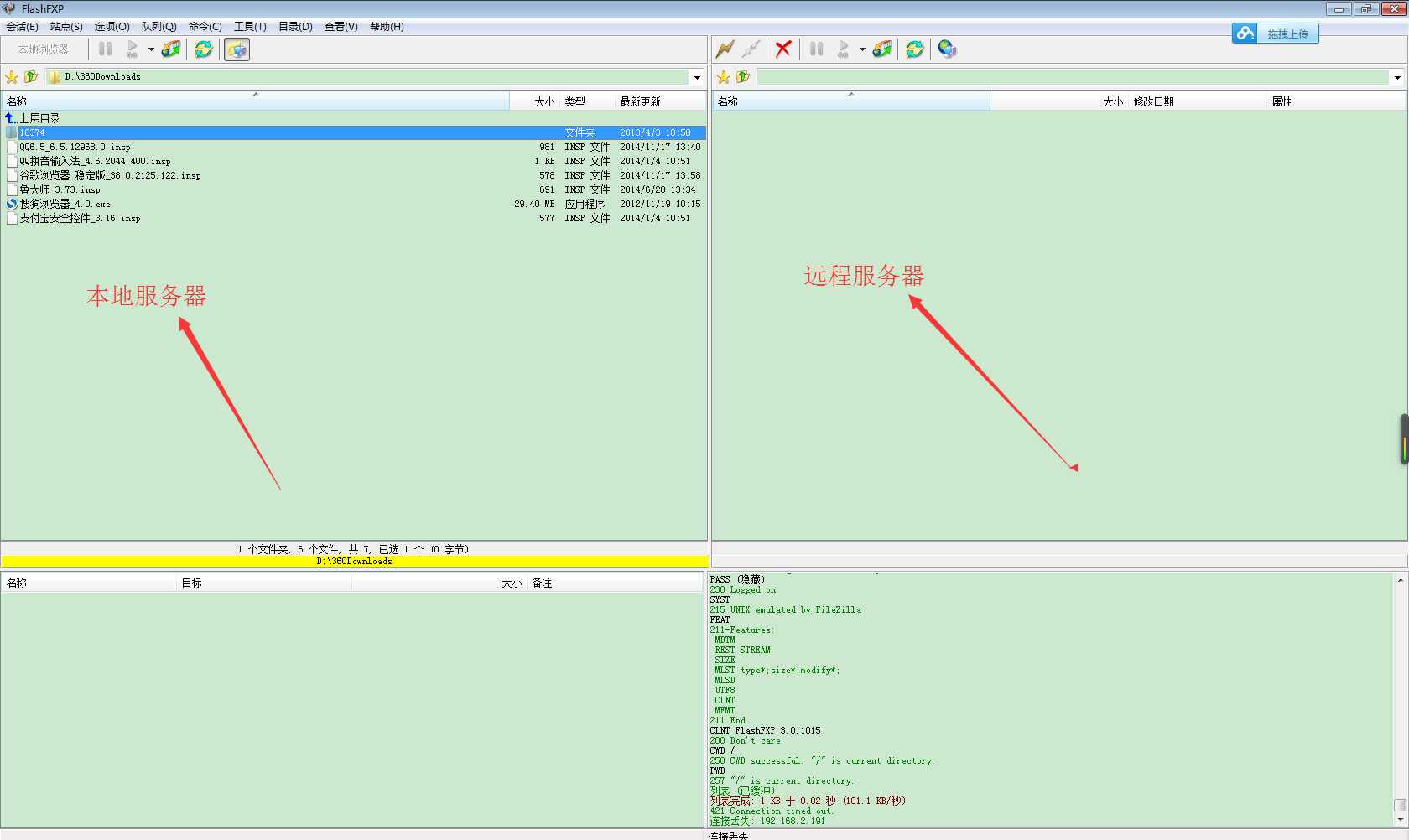Screen dimensions: 1409x840
Task: Sort local files by 最新更新 column header
Action: (x=660, y=101)
